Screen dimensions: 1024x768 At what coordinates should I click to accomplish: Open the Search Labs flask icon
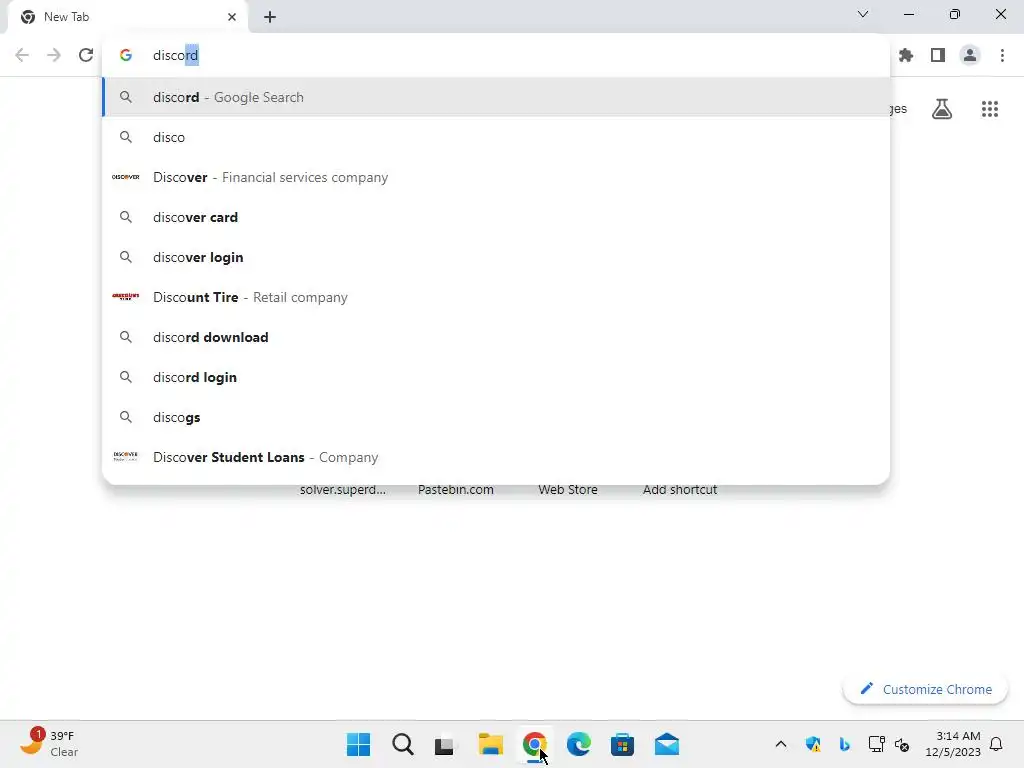pyautogui.click(x=942, y=108)
